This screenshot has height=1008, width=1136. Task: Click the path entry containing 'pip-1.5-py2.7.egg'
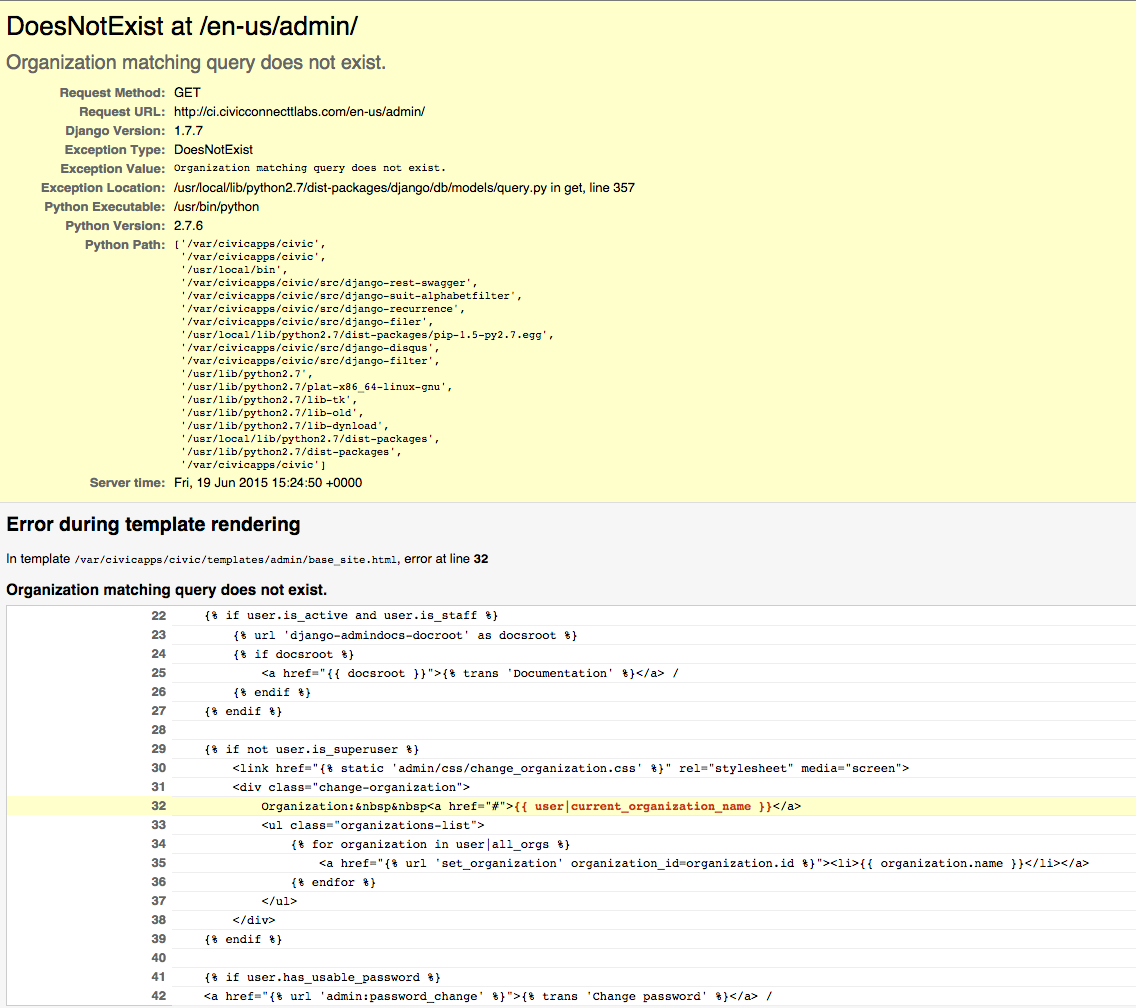(x=367, y=335)
